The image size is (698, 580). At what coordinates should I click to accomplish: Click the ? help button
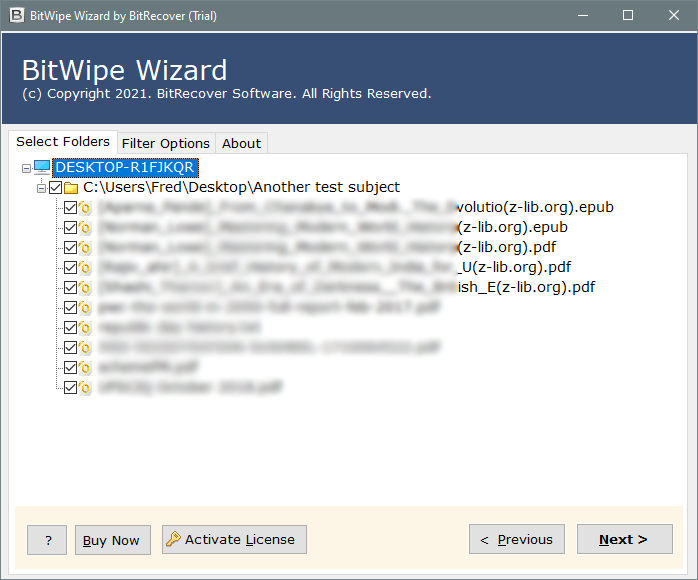click(47, 540)
